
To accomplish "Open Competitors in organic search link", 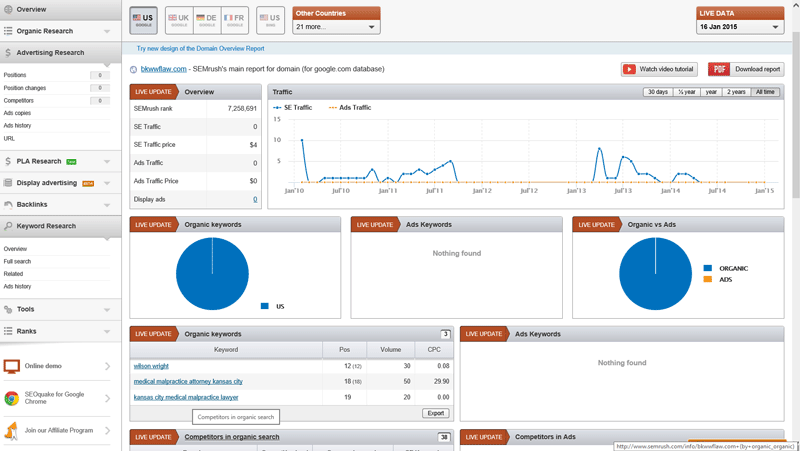I will point(232,437).
